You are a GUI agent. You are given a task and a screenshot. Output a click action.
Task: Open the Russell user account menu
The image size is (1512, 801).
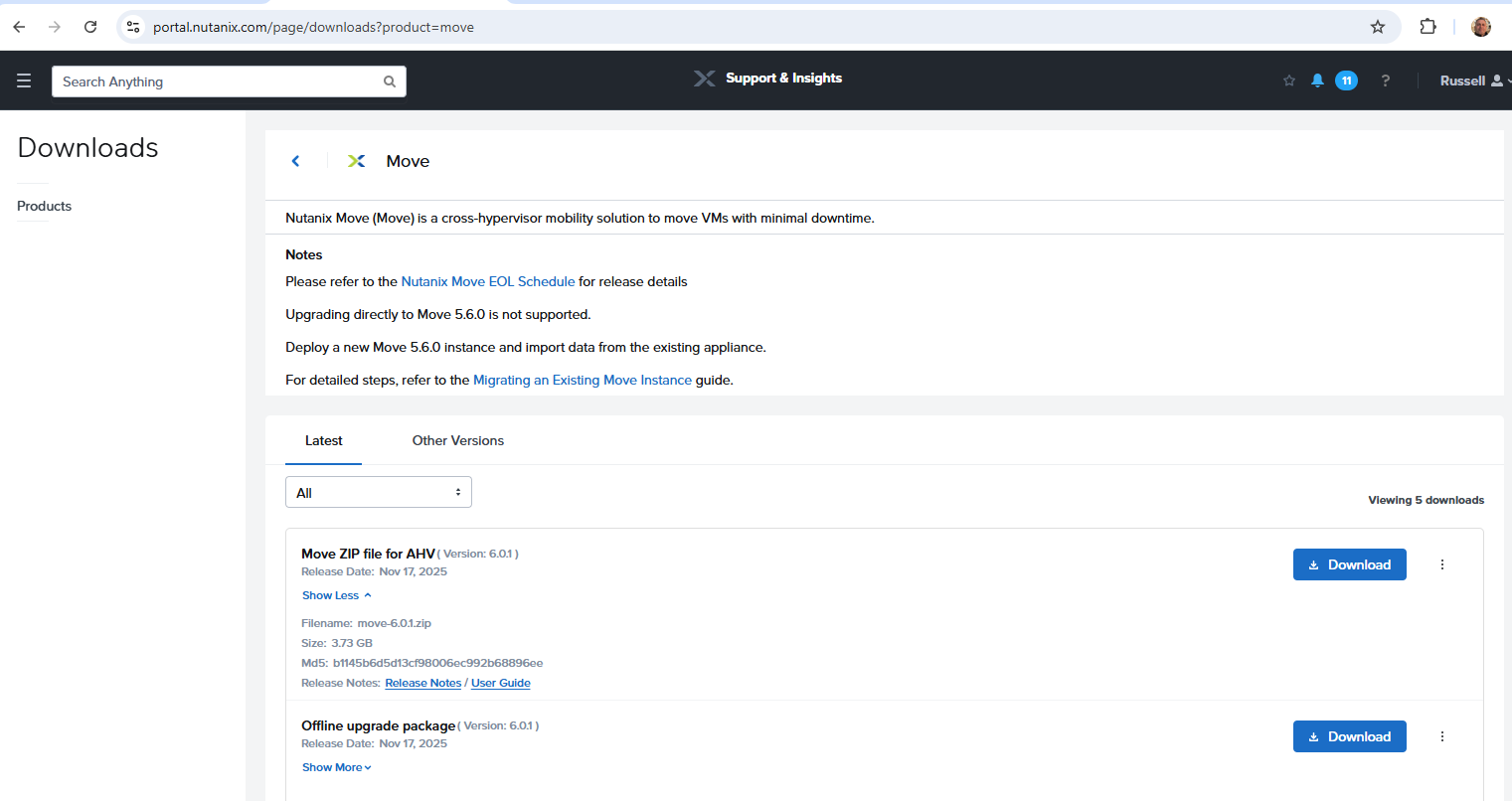(x=1471, y=80)
